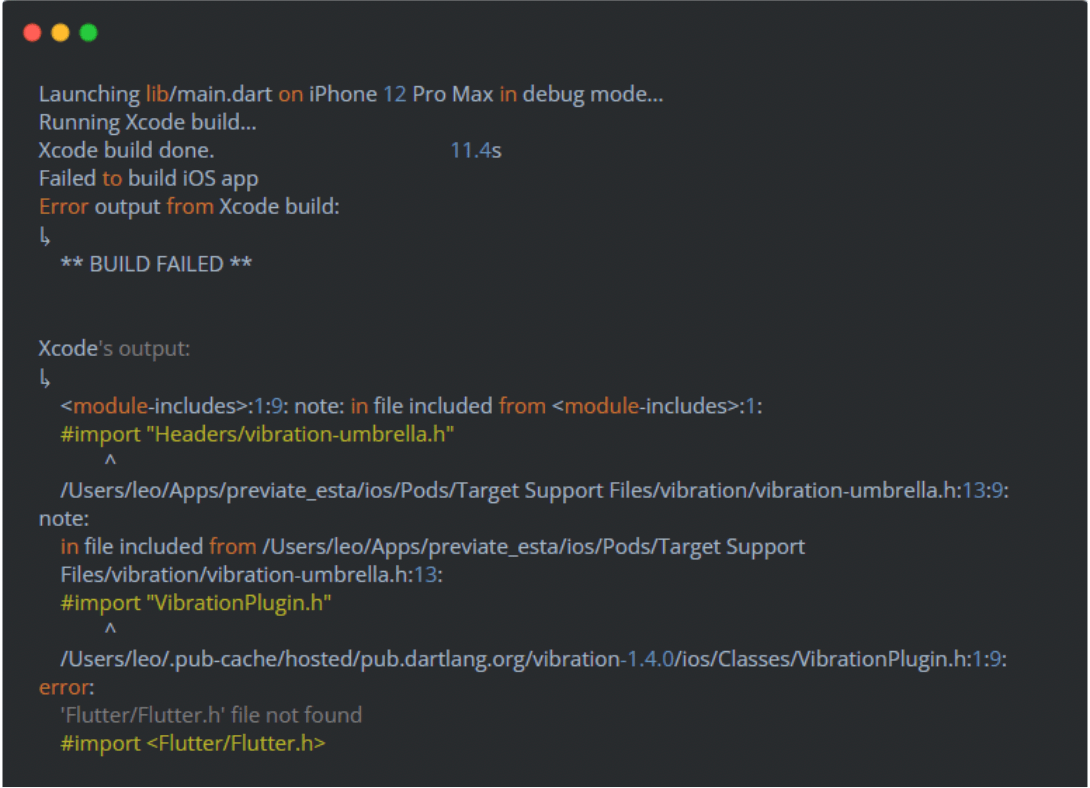This screenshot has width=1090, height=788.
Task: Click the caret marker under the Headers/vibration-umbrella.h import
Action: pos(110,460)
